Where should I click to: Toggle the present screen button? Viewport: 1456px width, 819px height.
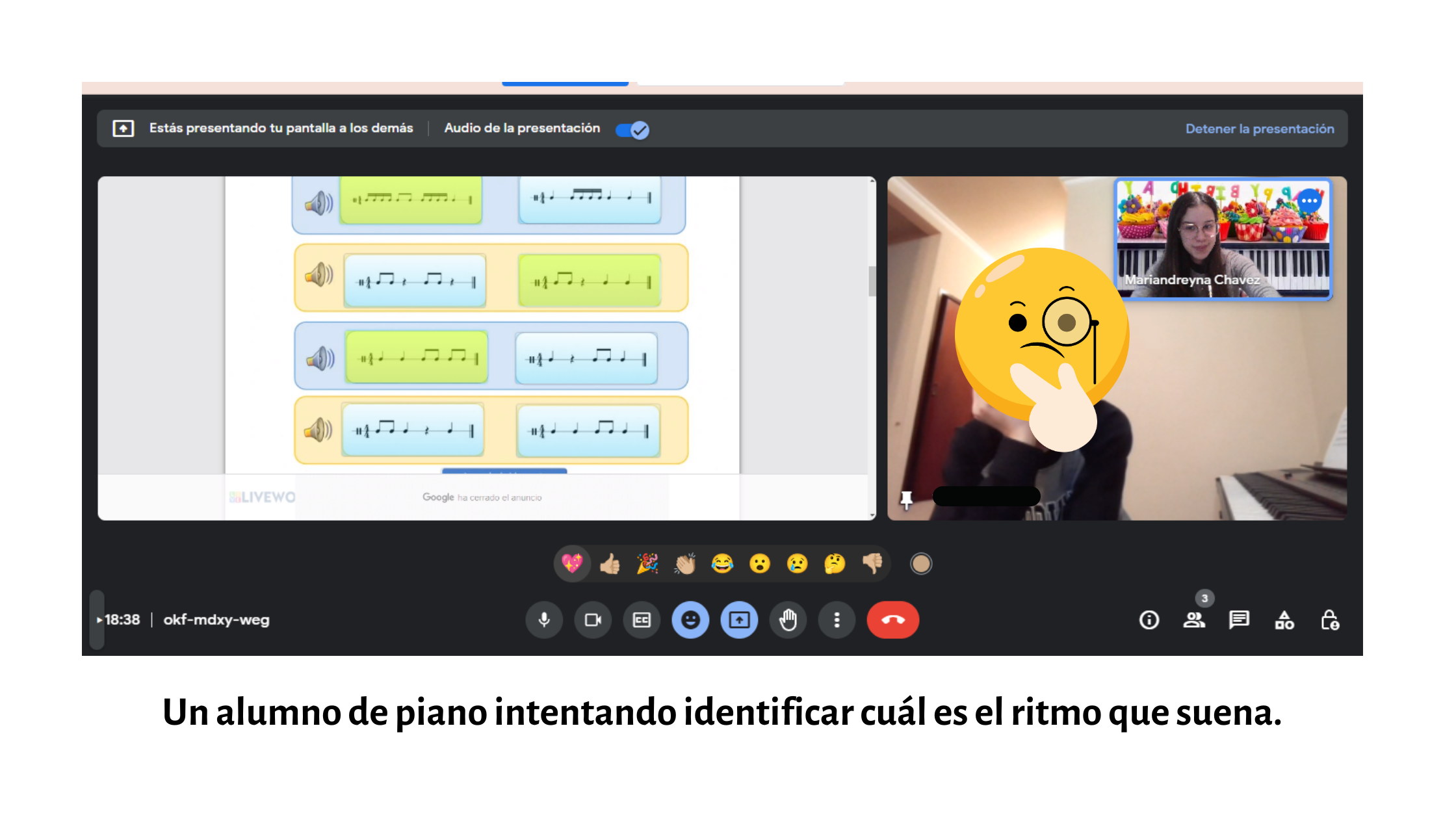(739, 620)
